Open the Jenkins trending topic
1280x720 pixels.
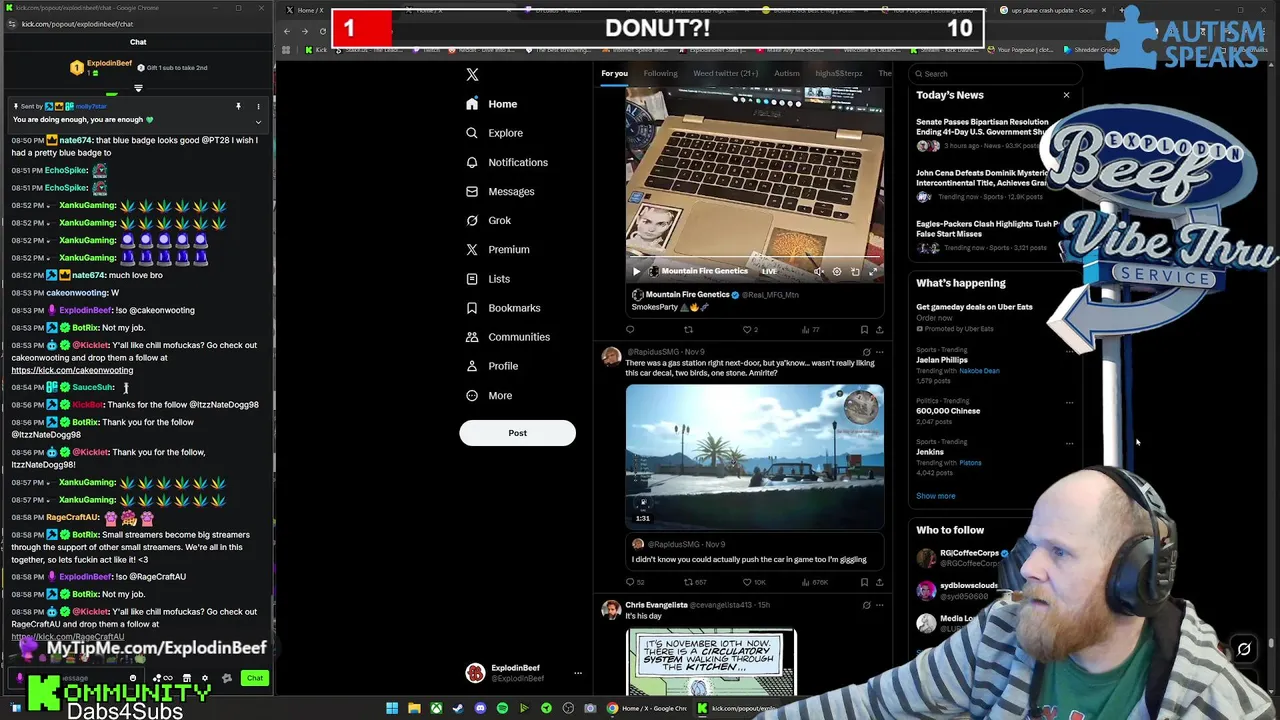[930, 452]
